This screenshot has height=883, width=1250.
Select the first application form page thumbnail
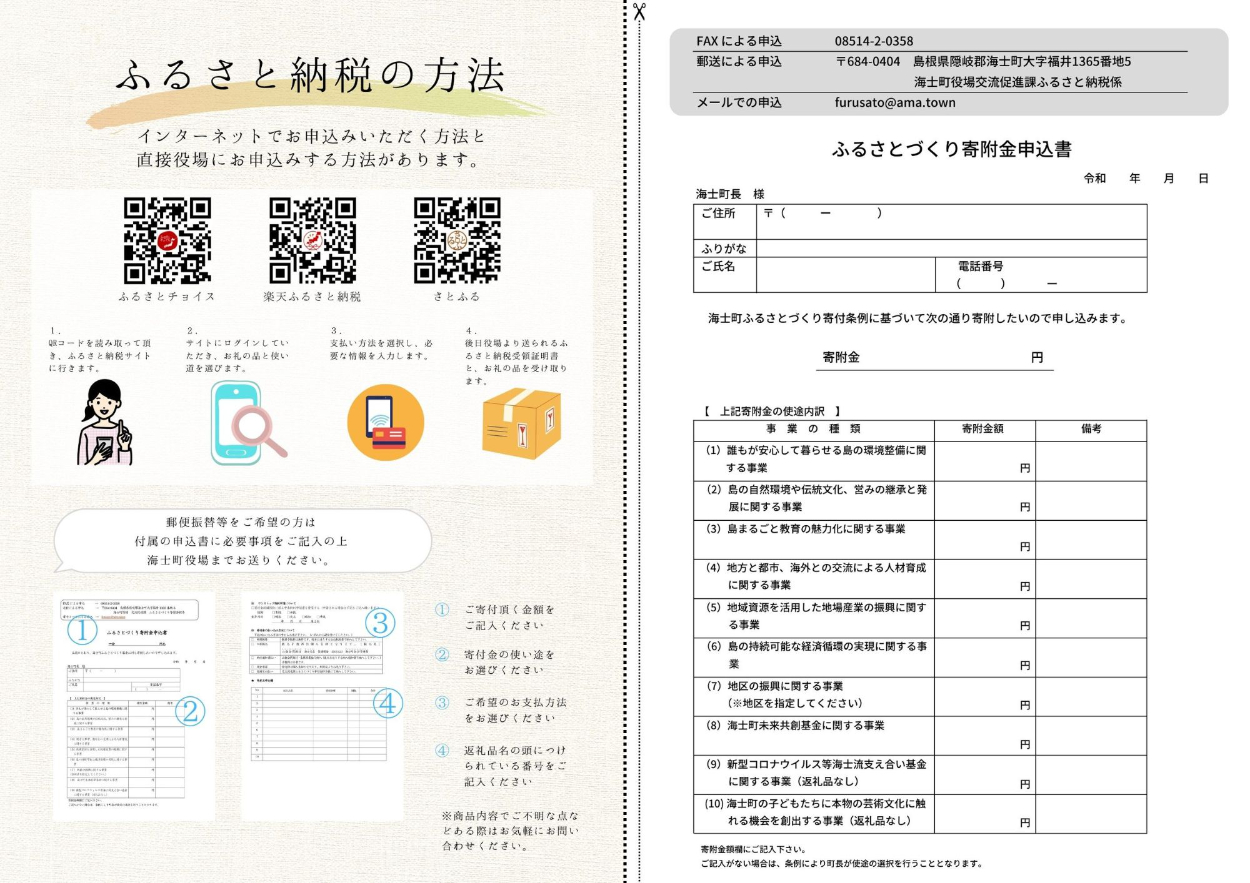135,705
